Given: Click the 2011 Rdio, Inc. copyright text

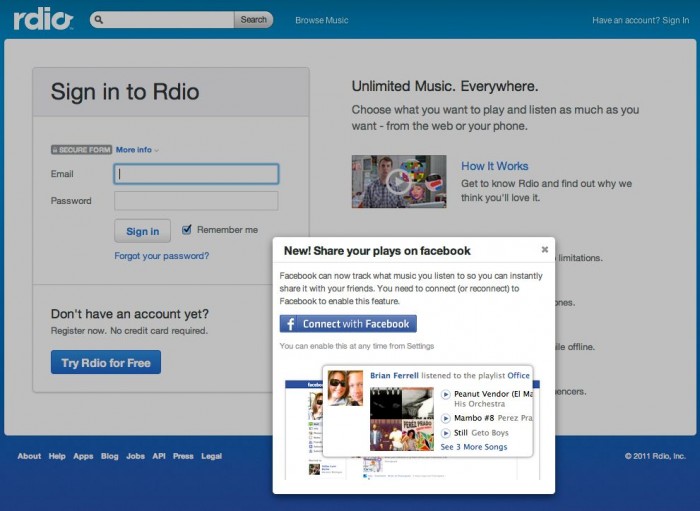Looking at the screenshot, I should pyautogui.click(x=655, y=456).
